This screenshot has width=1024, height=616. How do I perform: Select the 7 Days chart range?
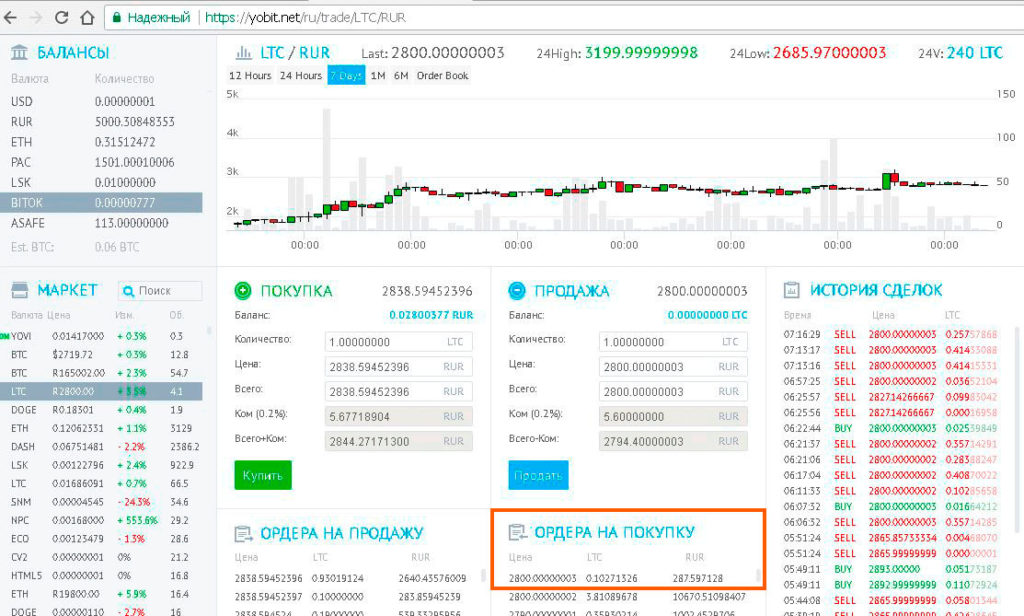346,76
